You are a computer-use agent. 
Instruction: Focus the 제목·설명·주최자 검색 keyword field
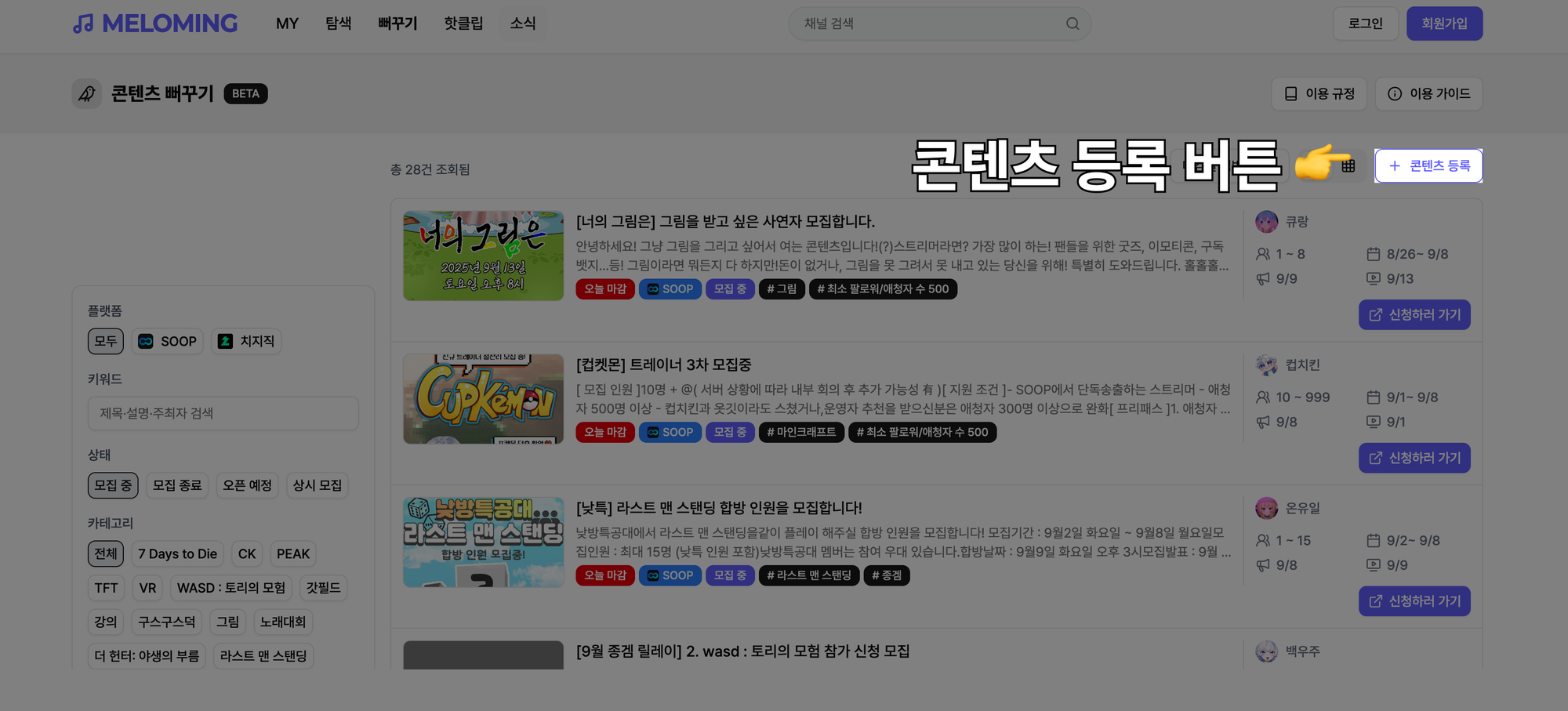click(223, 413)
